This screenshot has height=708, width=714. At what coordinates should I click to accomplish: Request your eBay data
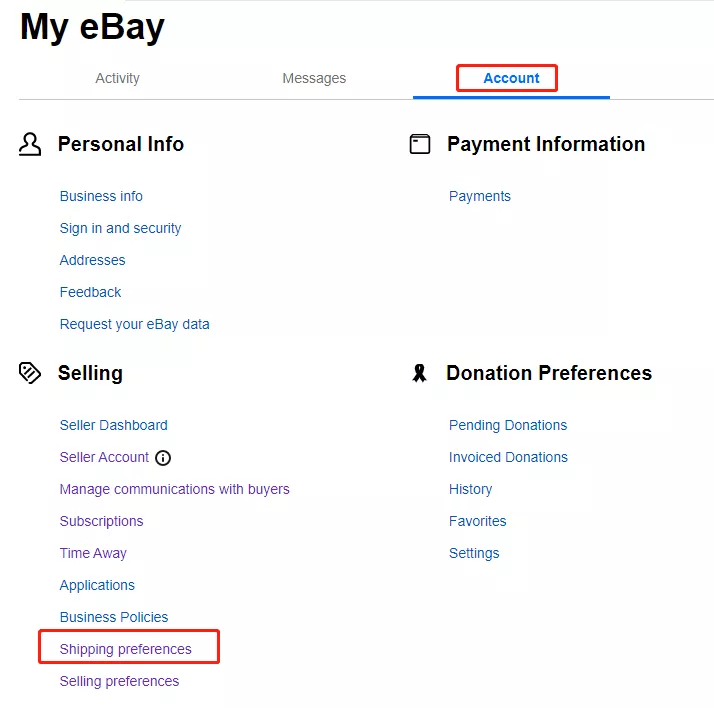[x=134, y=324]
